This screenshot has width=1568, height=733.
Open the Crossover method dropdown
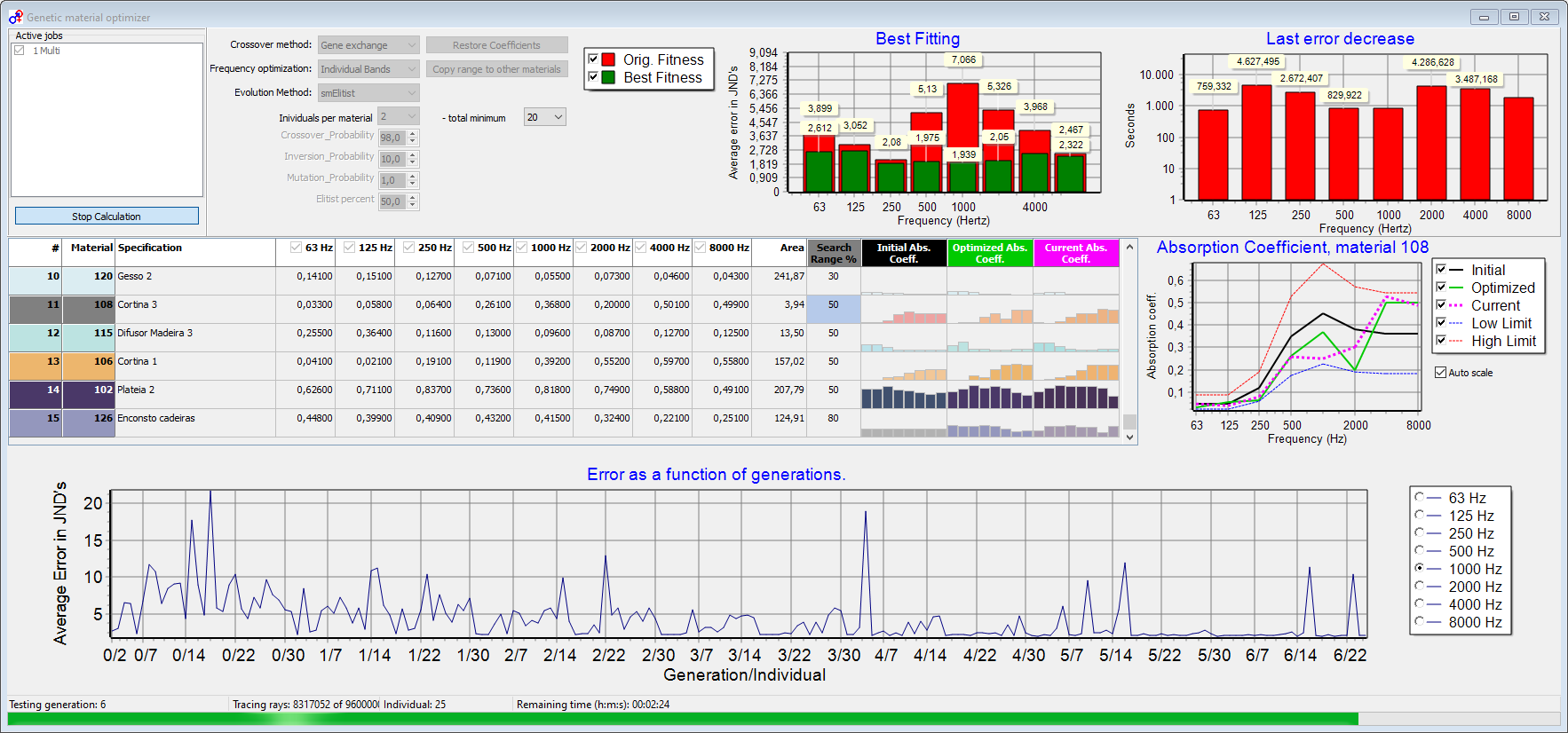[368, 45]
